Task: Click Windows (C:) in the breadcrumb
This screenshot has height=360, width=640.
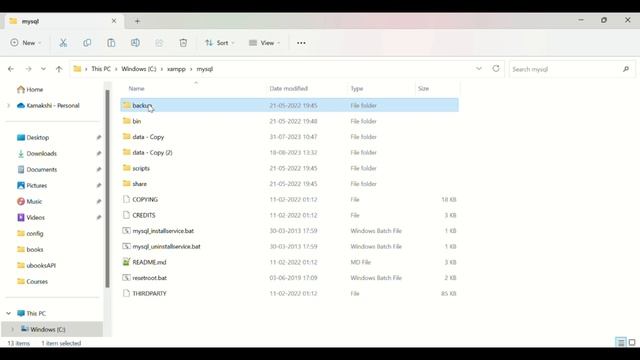Action: (139, 69)
